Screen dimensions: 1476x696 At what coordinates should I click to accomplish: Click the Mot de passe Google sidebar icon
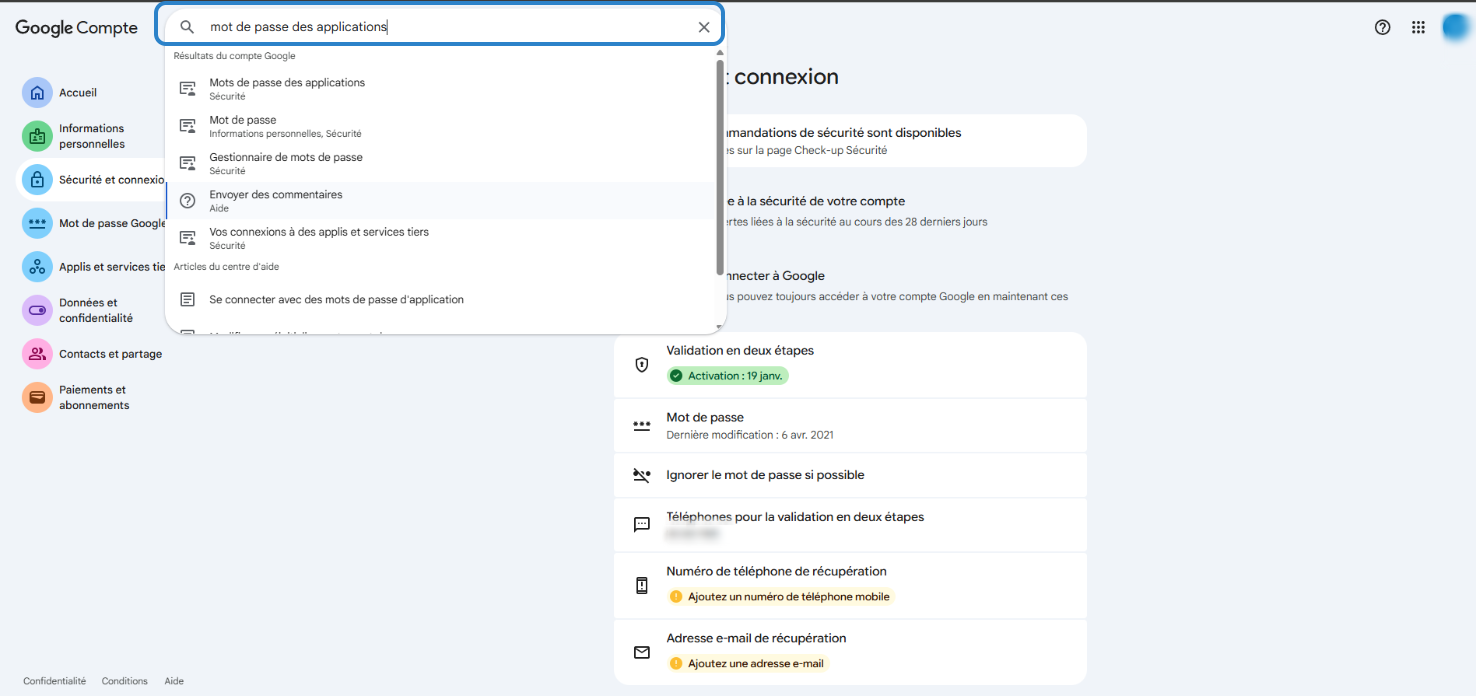37,223
